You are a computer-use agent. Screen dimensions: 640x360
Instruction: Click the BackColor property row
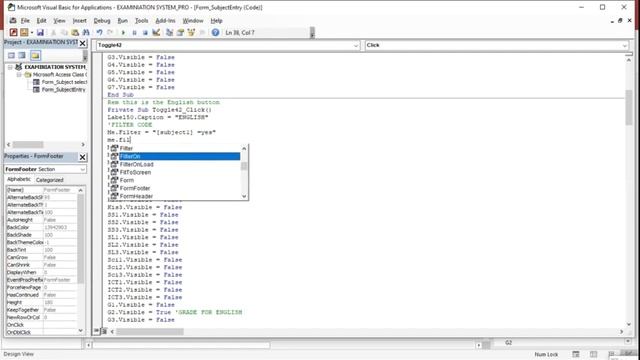[41, 227]
